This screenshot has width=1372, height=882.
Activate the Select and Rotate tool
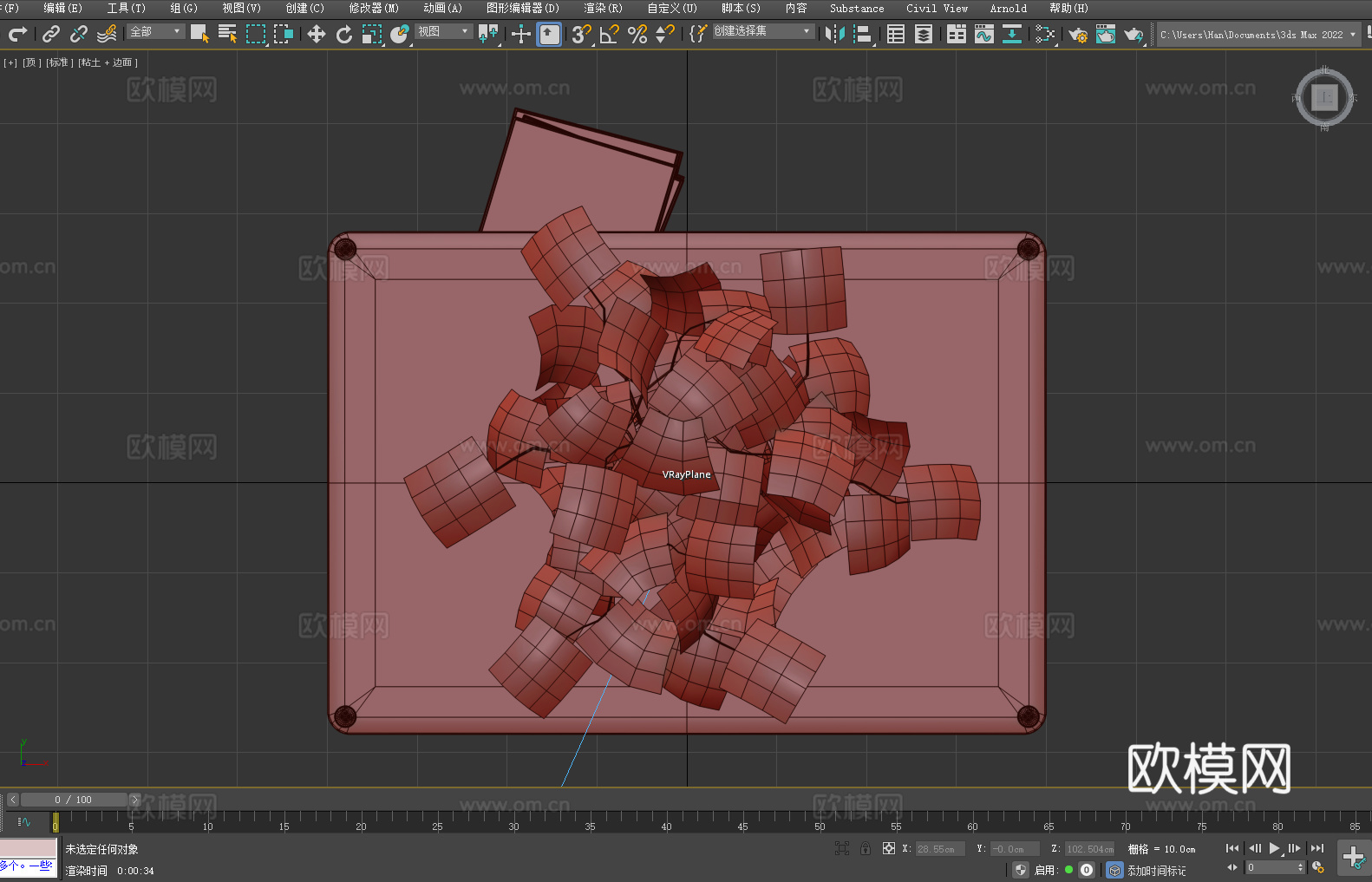(344, 34)
